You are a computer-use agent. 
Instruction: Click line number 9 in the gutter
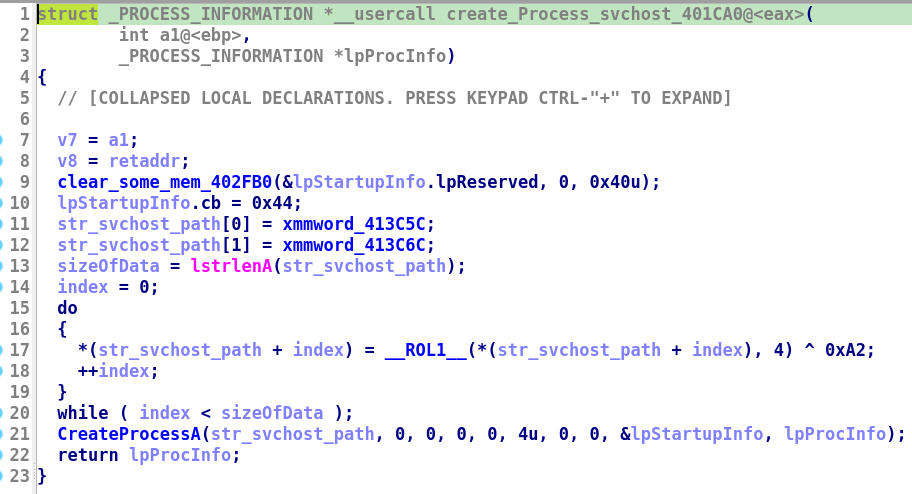[24, 182]
